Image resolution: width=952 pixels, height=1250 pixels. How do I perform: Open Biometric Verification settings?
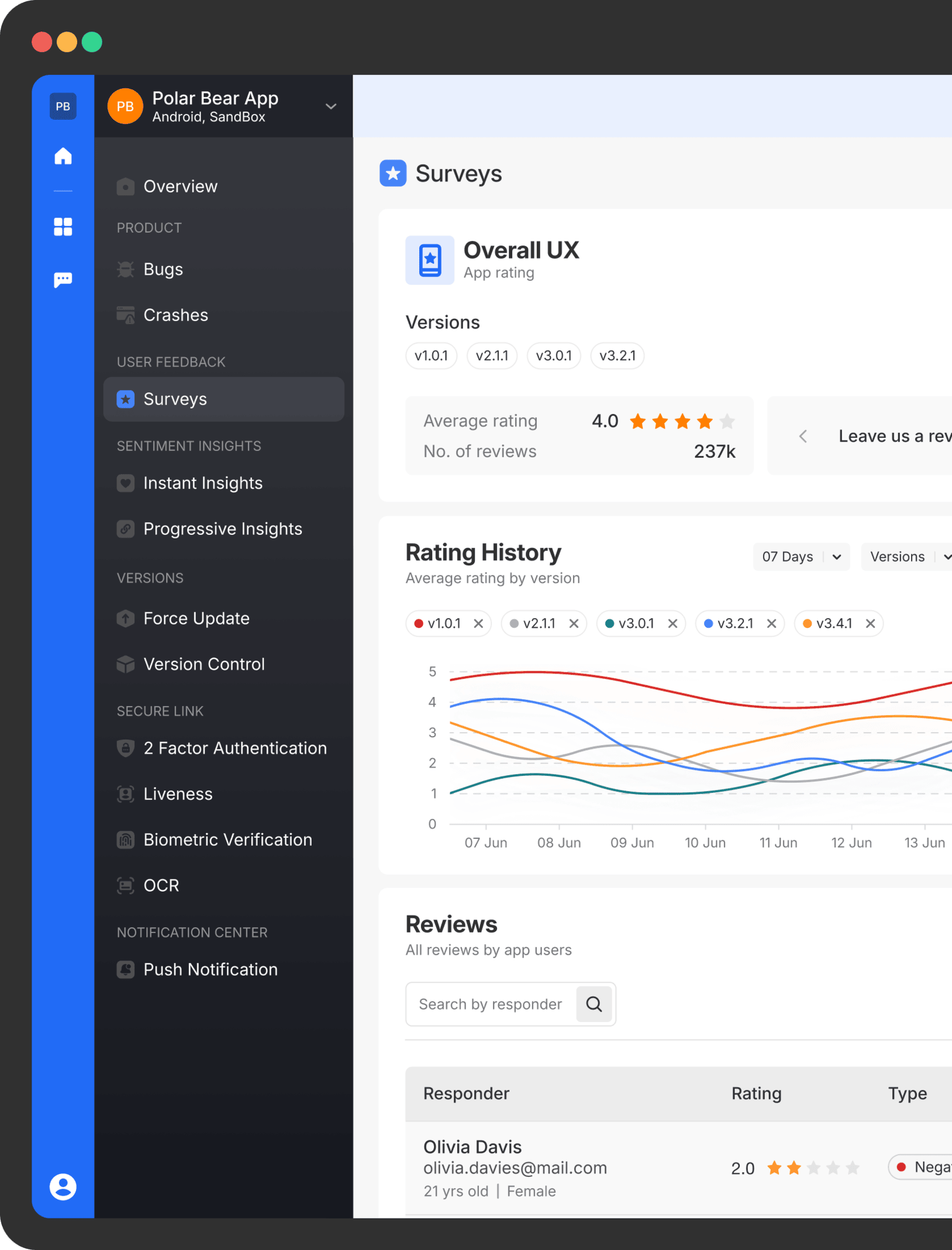[227, 840]
